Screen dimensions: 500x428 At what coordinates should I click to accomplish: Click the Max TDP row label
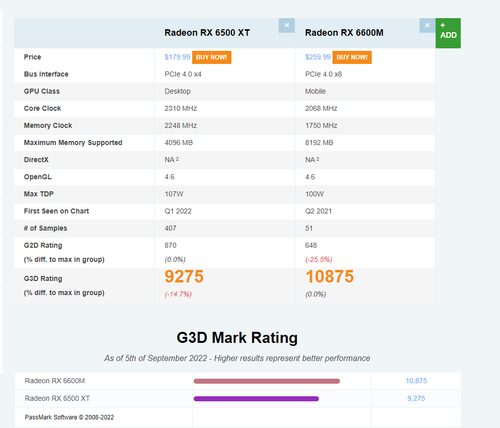coord(39,194)
